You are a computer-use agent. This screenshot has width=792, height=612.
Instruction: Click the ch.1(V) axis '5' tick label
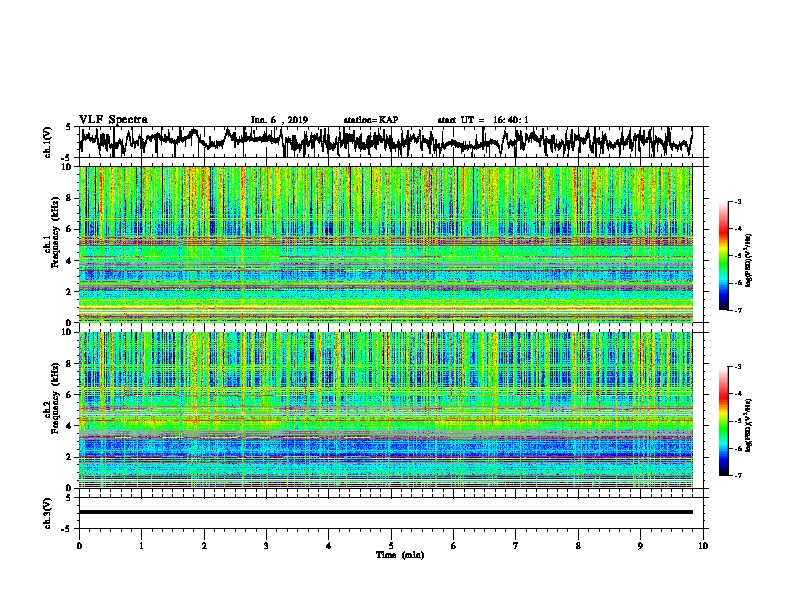point(68,127)
